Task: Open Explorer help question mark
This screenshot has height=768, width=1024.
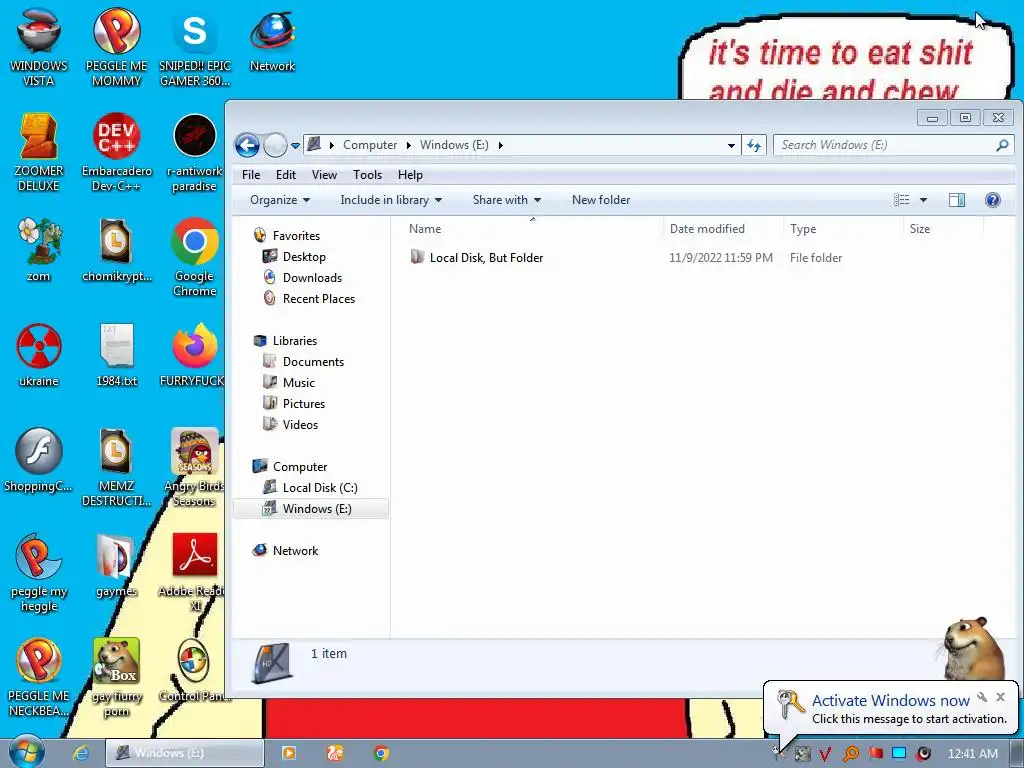Action: (993, 200)
